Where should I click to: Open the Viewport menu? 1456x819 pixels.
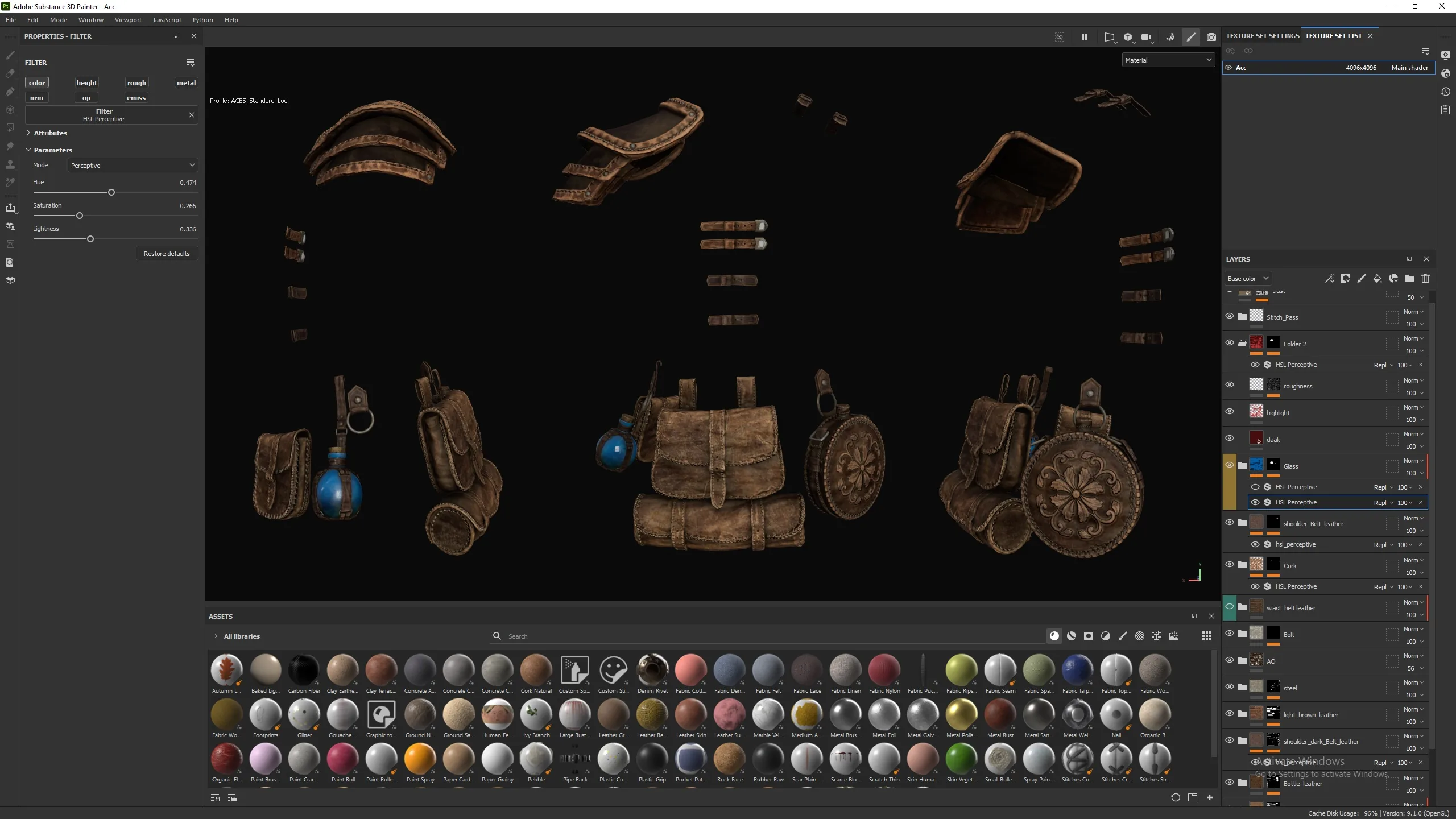128,20
